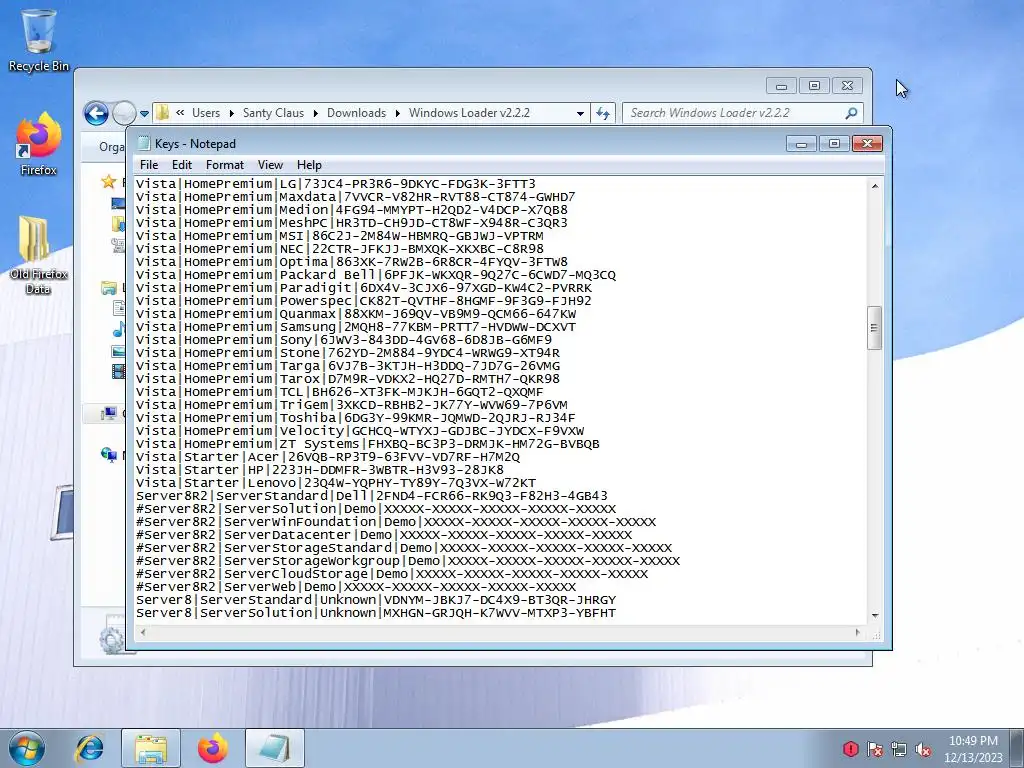
Task: Expand the arrow after Downloads breadcrumb
Action: click(x=397, y=113)
